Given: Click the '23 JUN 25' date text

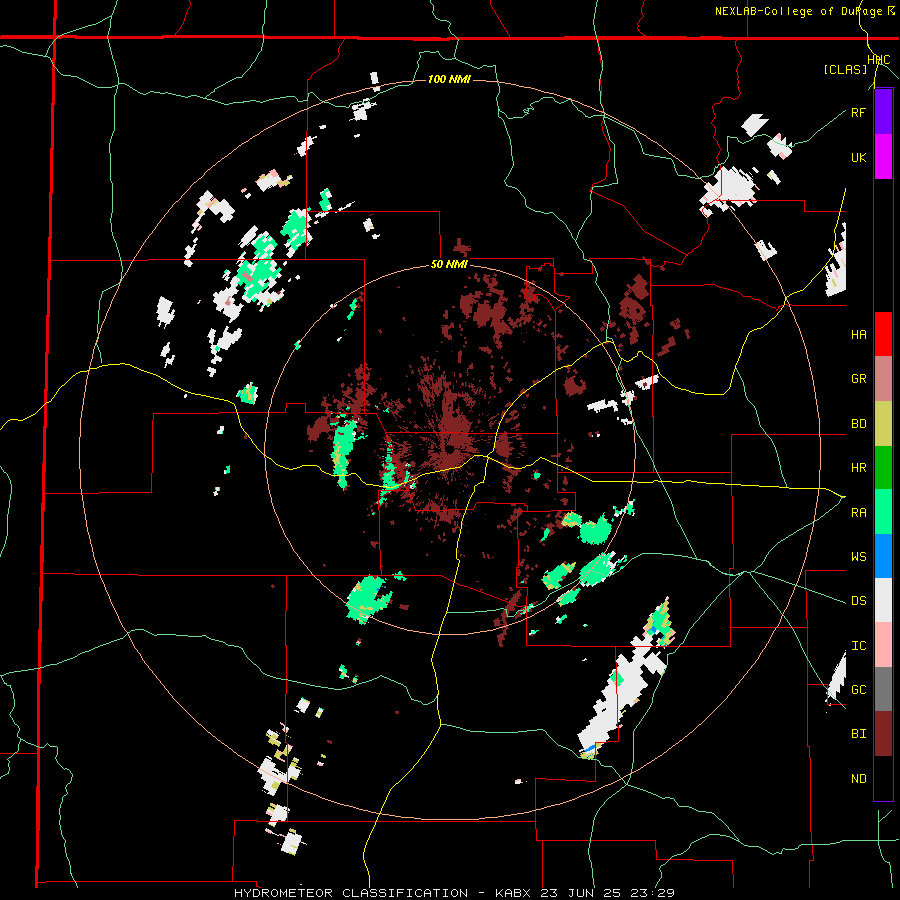Looking at the screenshot, I should [581, 893].
